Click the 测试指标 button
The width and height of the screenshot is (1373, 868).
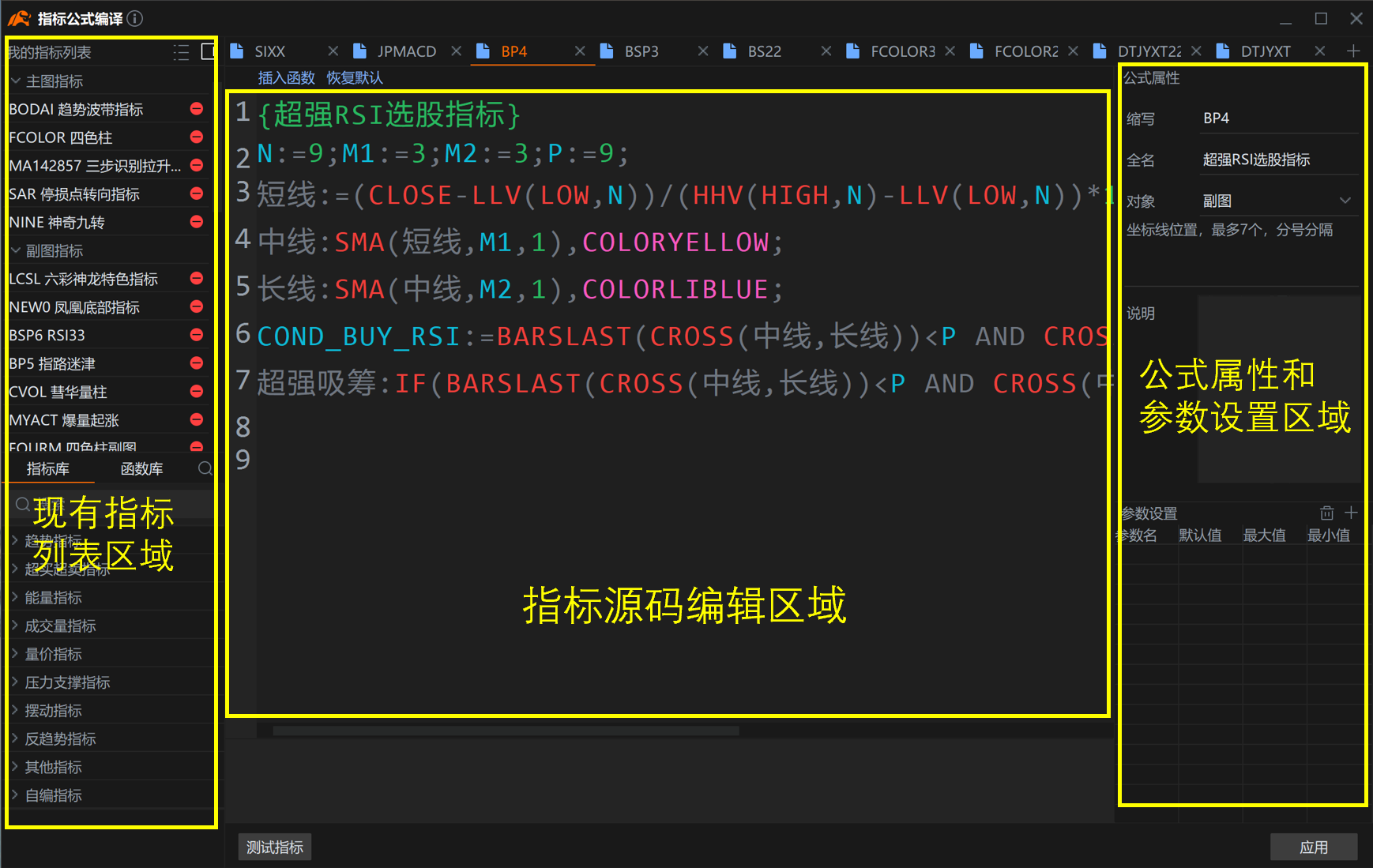275,847
